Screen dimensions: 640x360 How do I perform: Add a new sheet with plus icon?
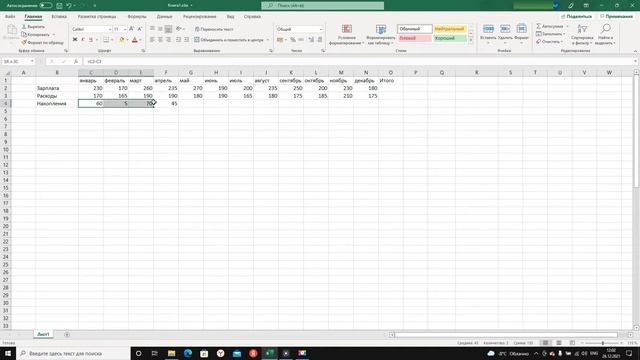click(x=67, y=334)
